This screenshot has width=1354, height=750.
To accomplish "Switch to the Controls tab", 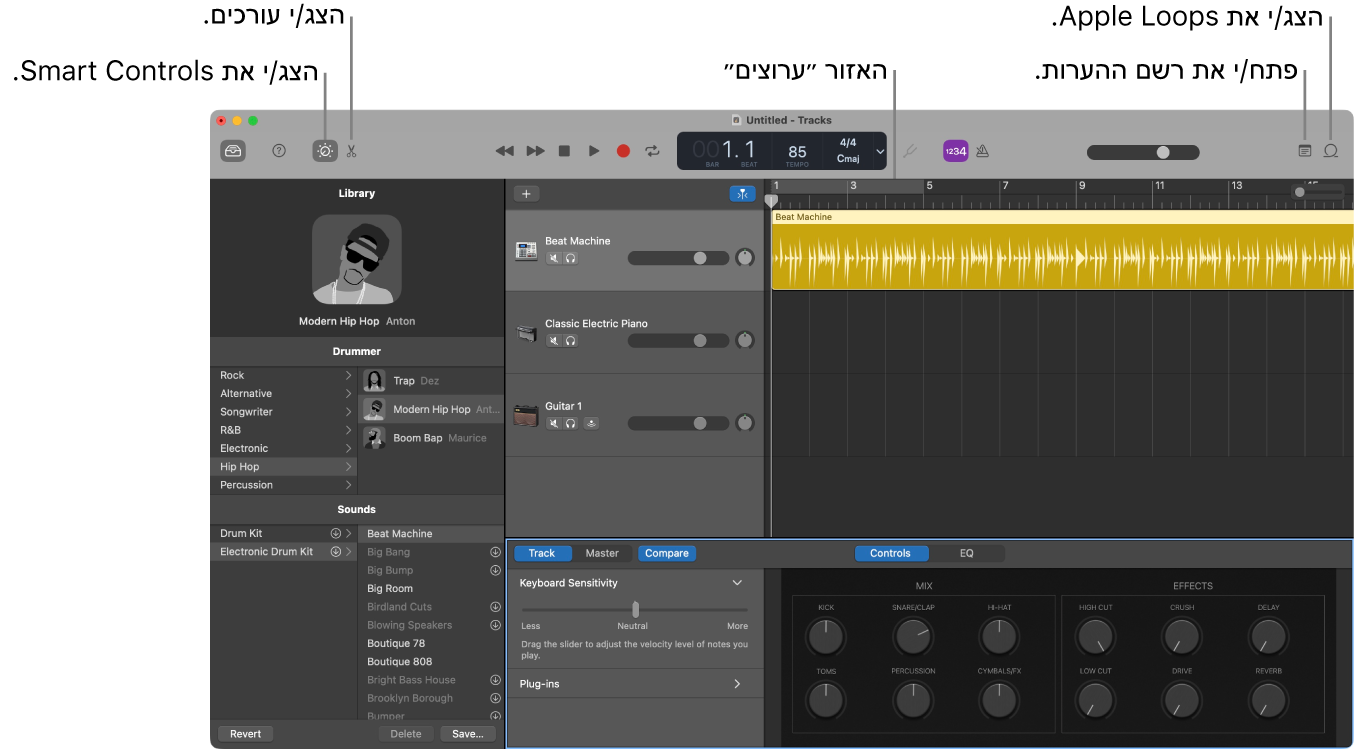I will click(890, 553).
